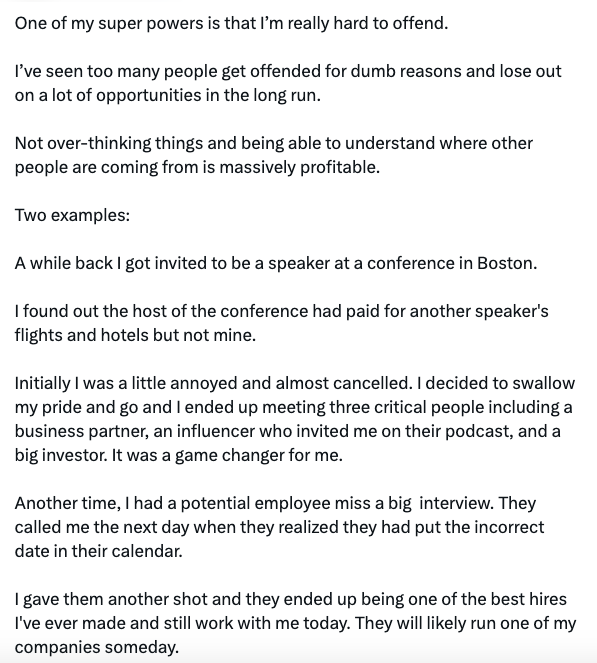Click the phrase "flights and hotels but not mine"
Screen dimensions: 597x663
(135, 335)
